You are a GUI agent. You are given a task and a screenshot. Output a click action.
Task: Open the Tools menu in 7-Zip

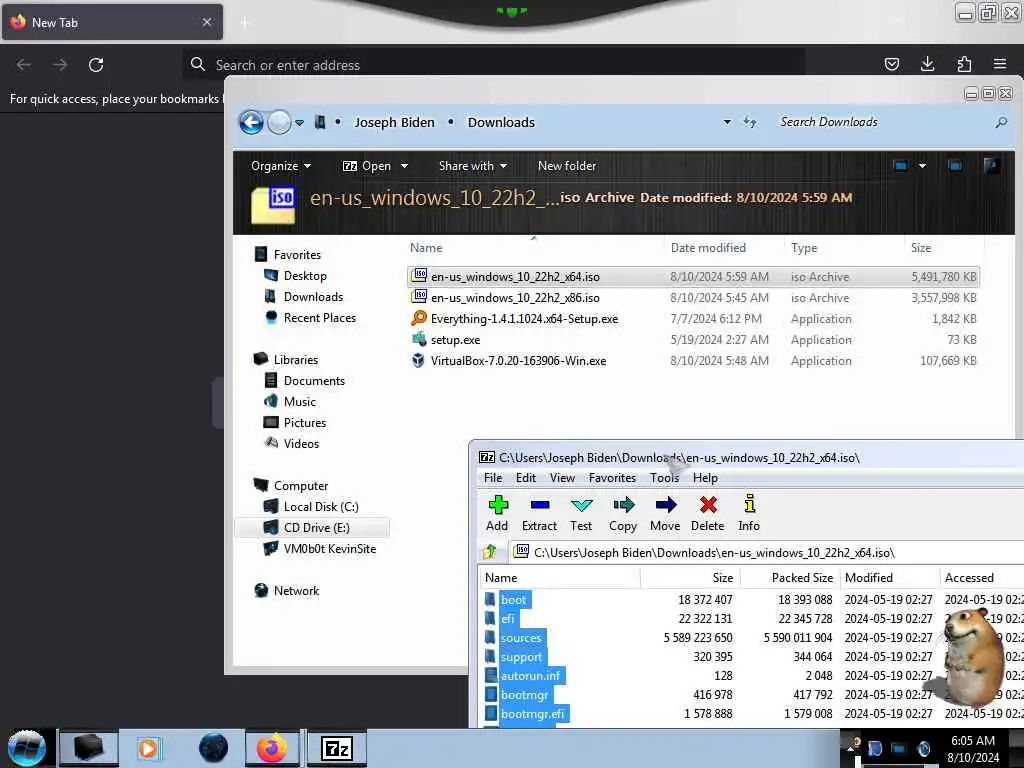[x=664, y=478]
